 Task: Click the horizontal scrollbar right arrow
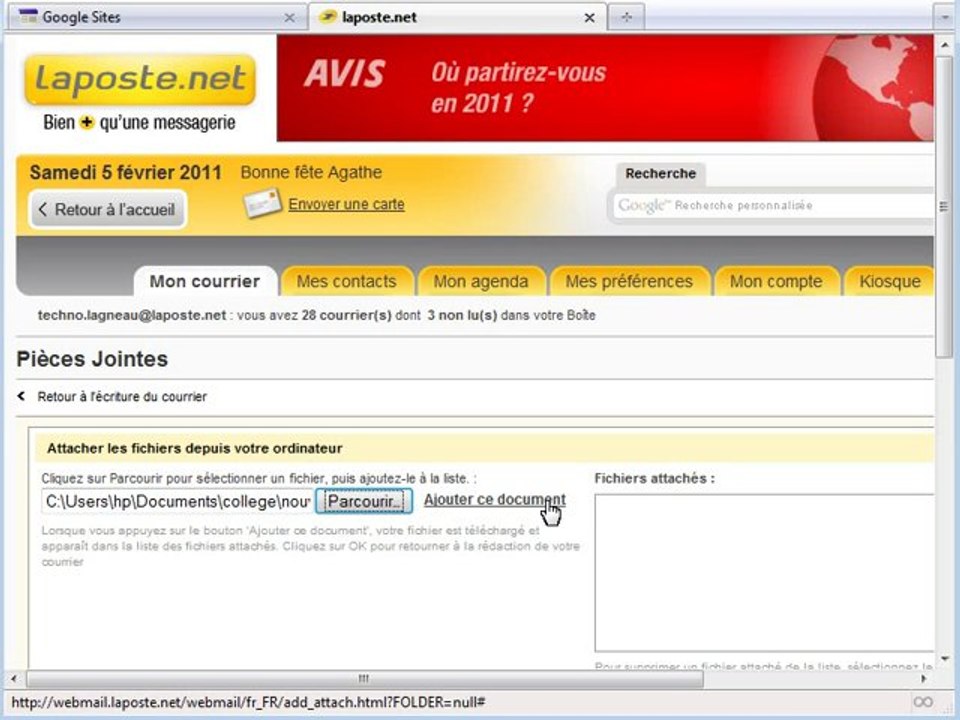pos(924,678)
